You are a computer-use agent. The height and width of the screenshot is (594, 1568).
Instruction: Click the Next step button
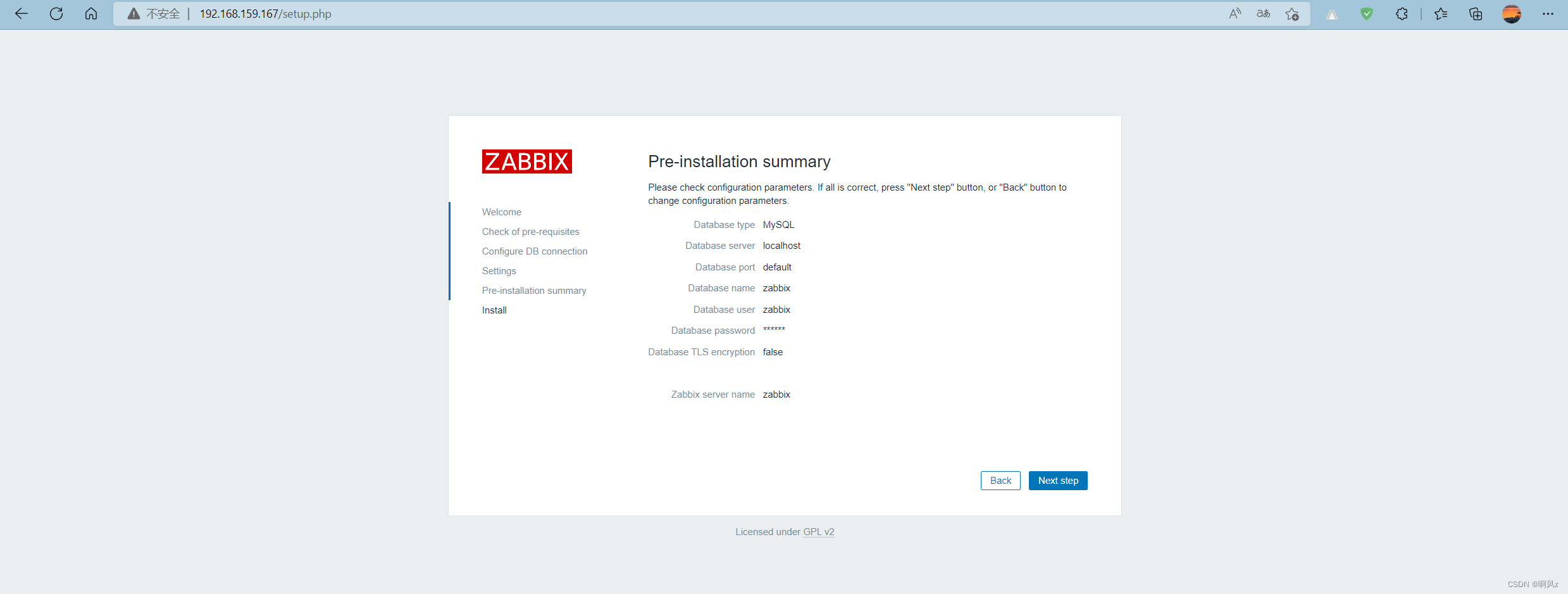(1058, 481)
